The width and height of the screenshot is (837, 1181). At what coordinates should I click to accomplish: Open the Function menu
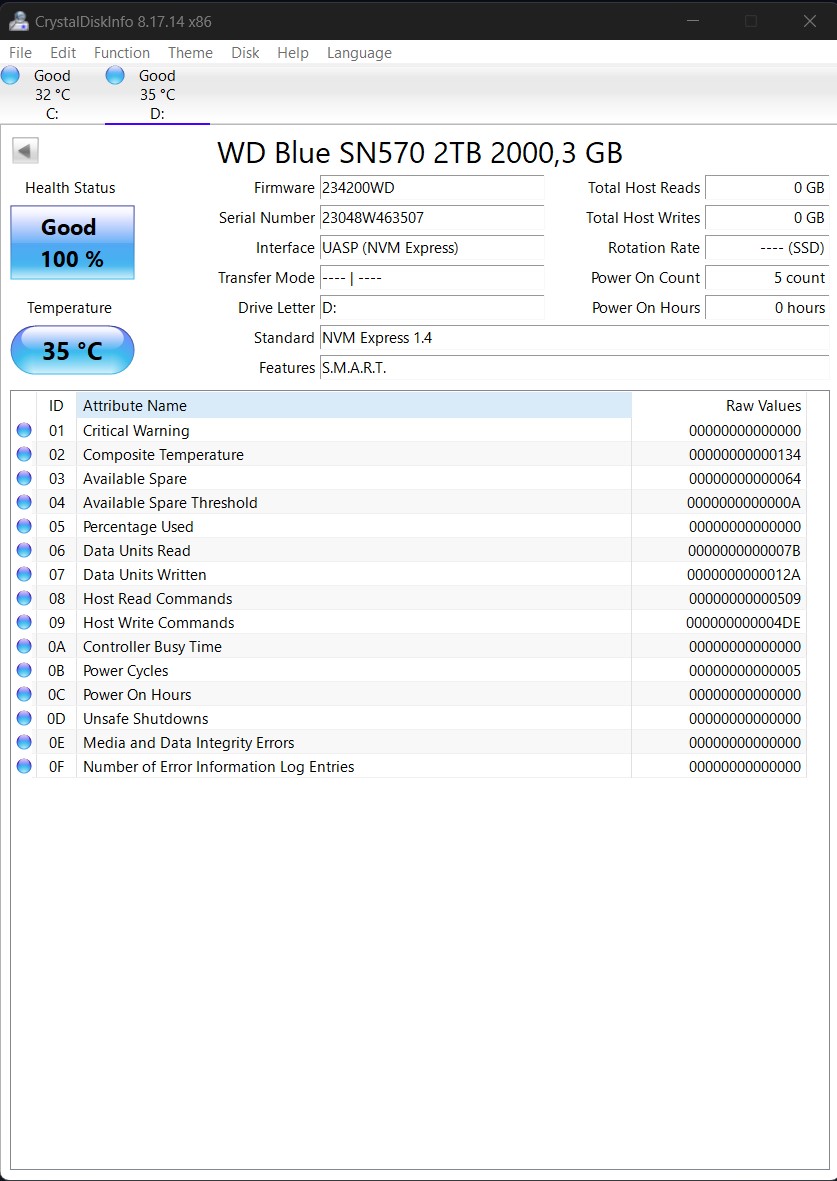click(x=122, y=53)
